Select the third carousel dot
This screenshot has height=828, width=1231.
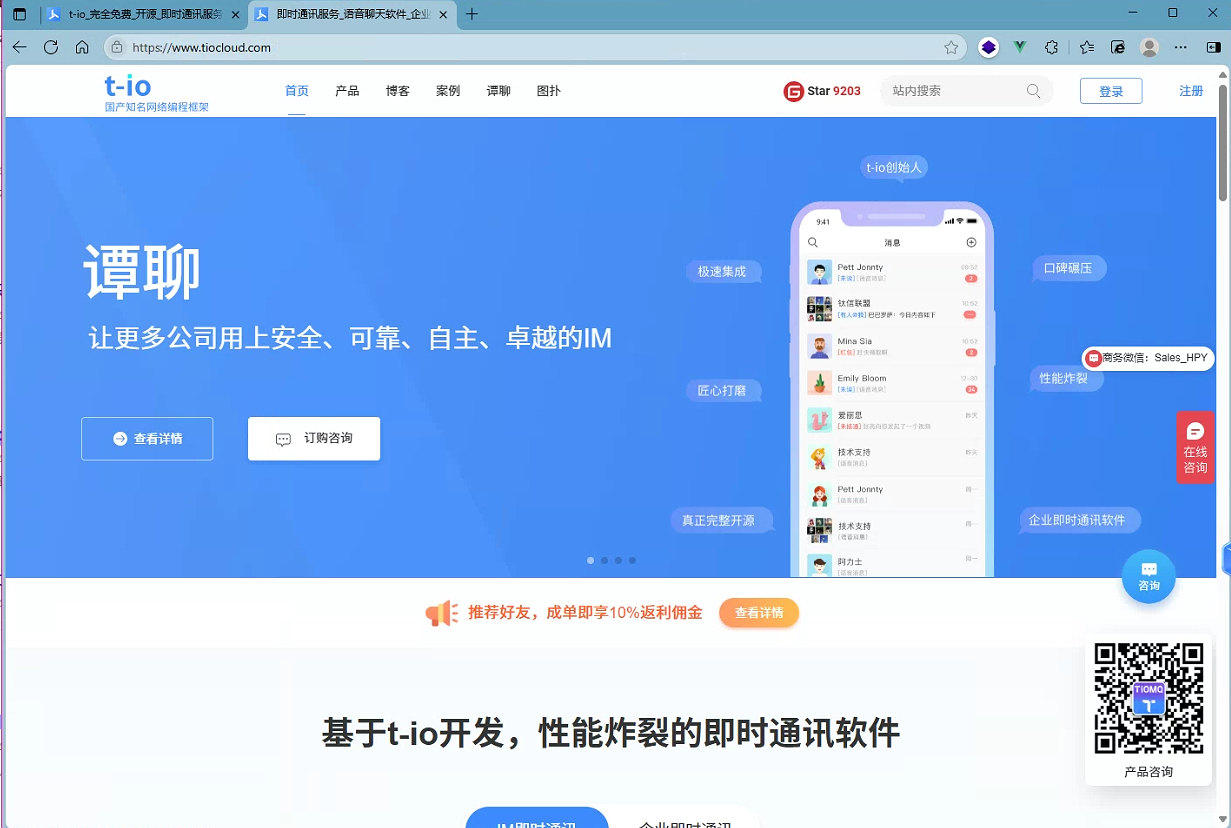click(618, 561)
